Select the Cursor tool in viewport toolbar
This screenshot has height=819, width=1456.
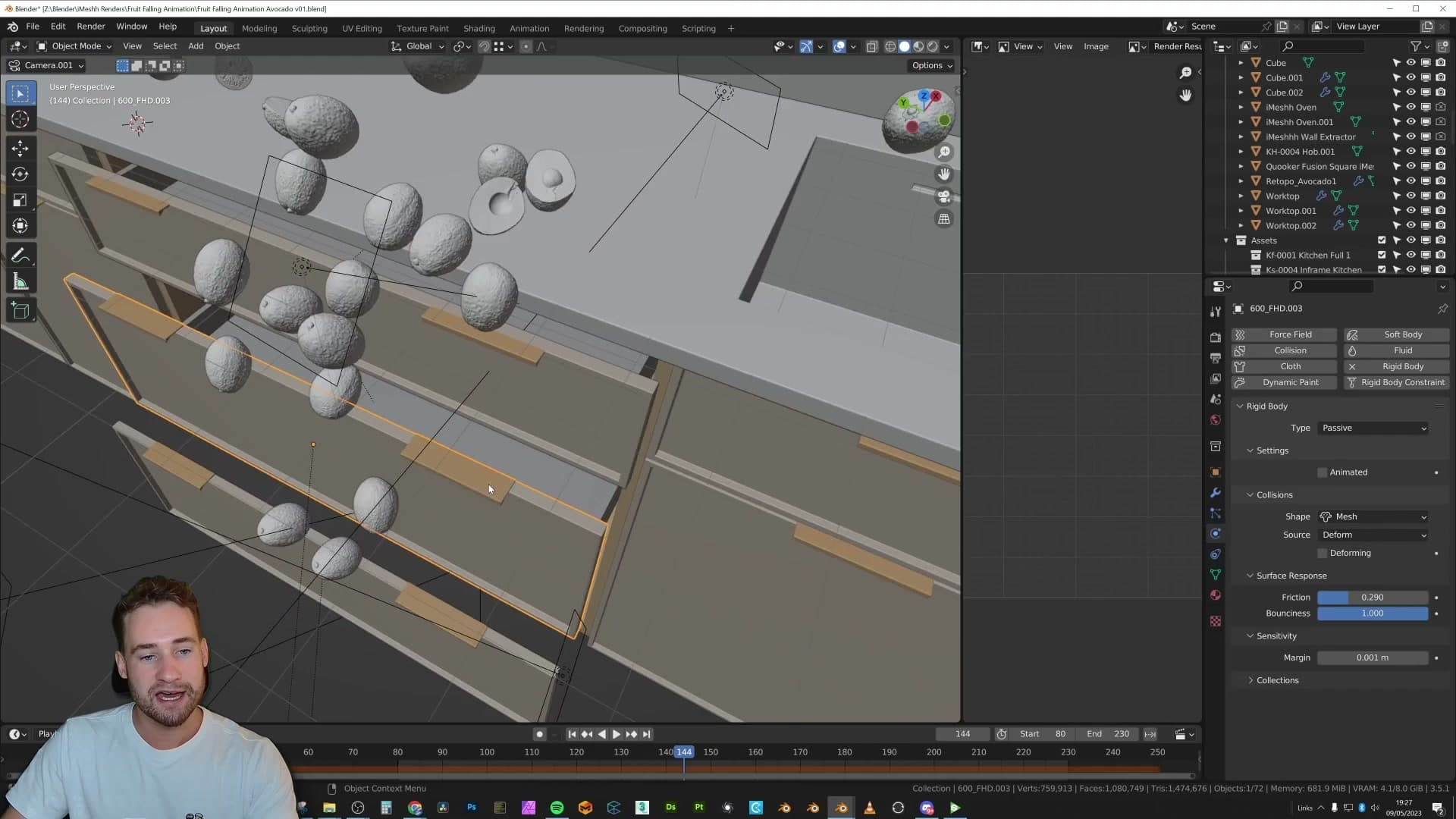coord(20,120)
